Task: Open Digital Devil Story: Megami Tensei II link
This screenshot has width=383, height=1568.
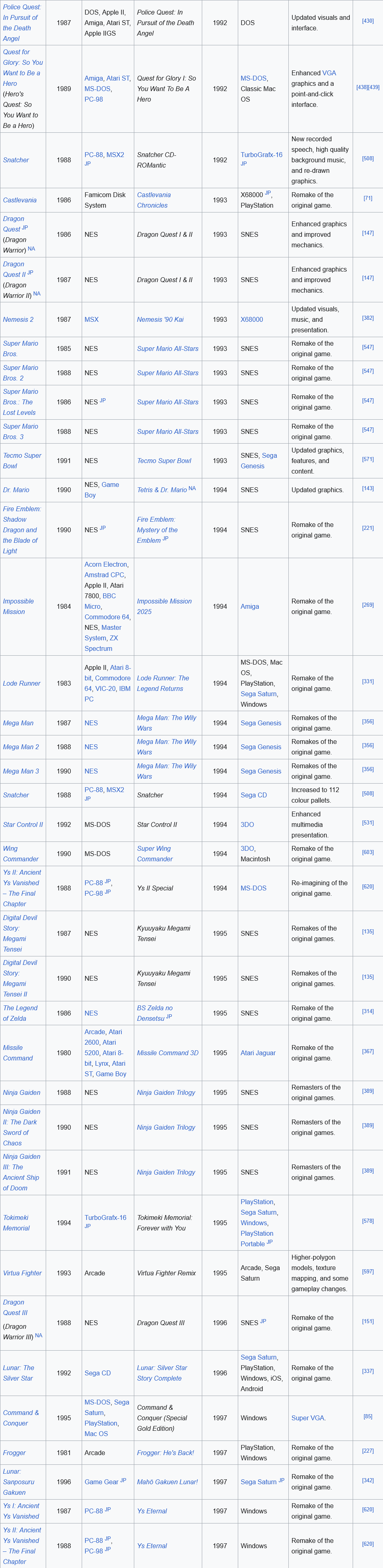Action: coord(20,978)
